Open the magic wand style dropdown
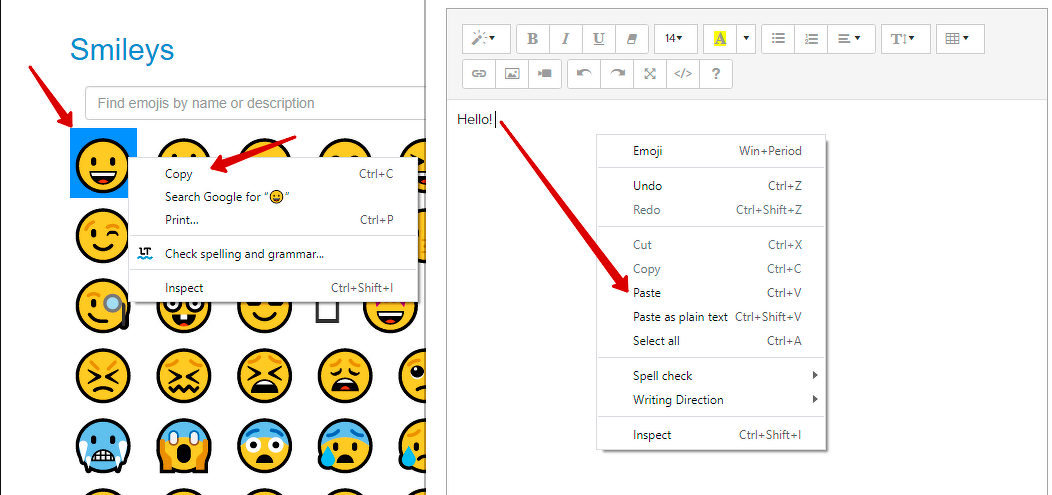1052x495 pixels. 486,39
